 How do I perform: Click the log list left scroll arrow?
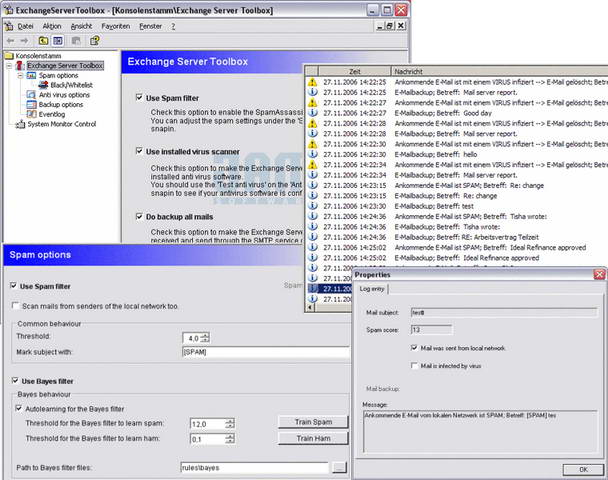pyautogui.click(x=309, y=308)
